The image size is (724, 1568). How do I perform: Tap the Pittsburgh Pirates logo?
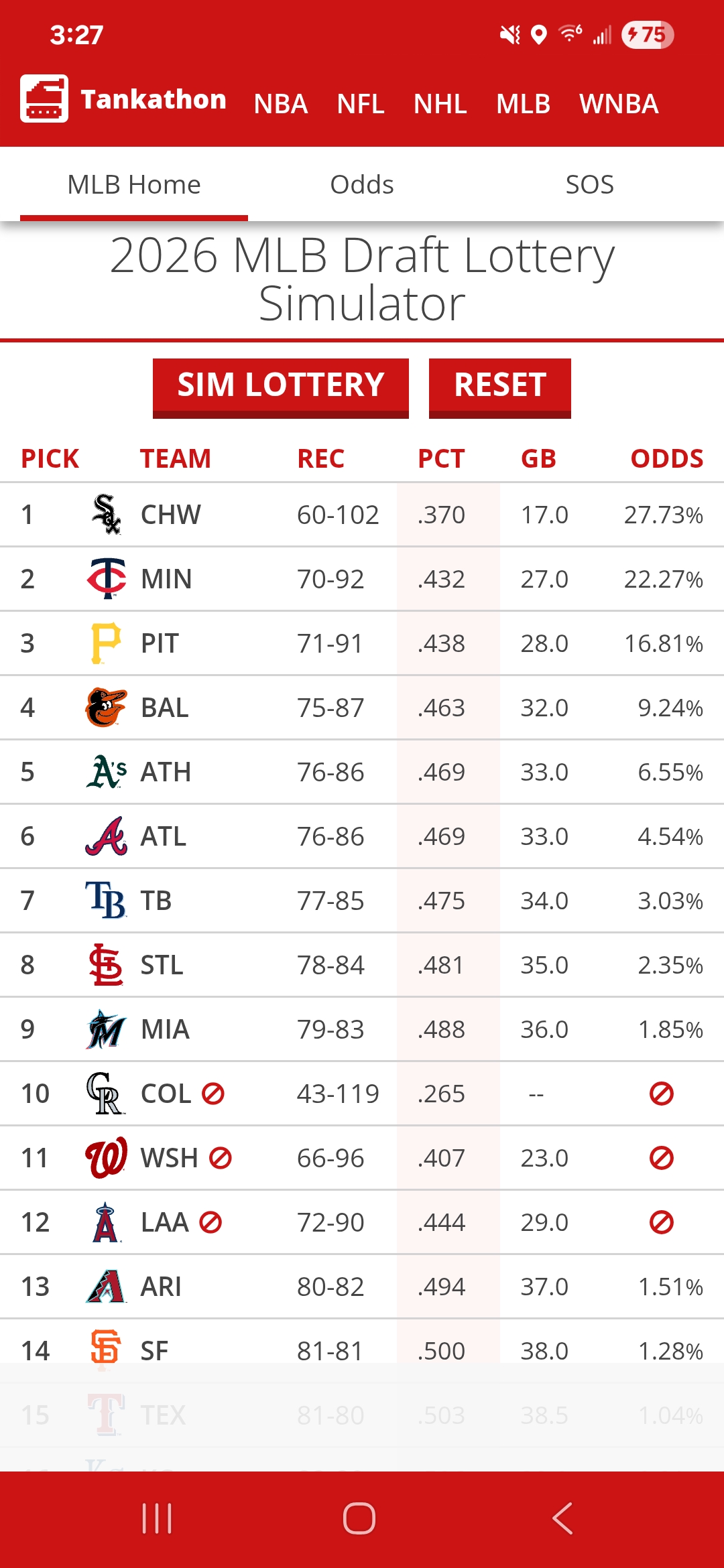click(x=106, y=643)
